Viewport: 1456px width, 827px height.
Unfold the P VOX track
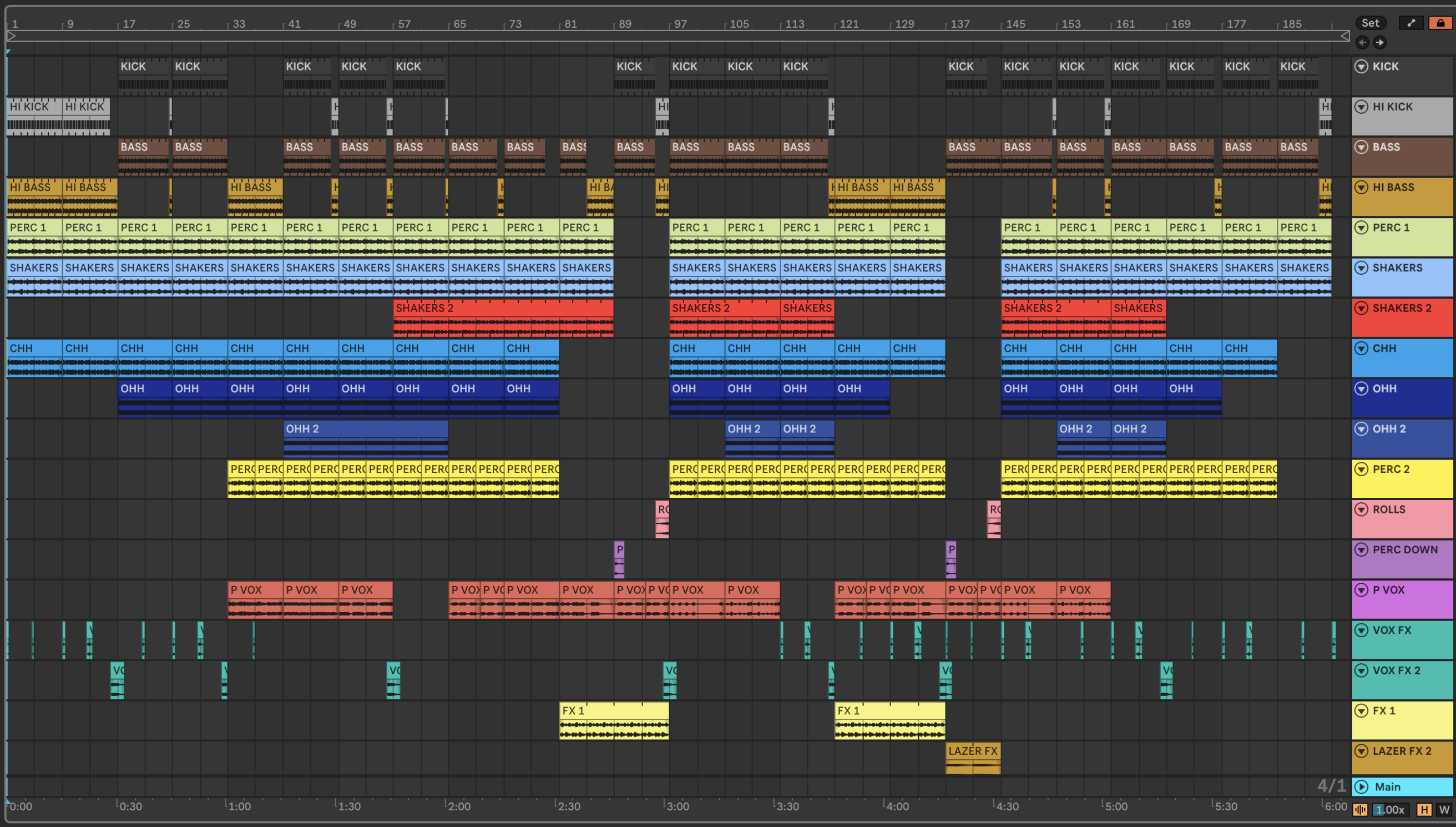(1361, 590)
